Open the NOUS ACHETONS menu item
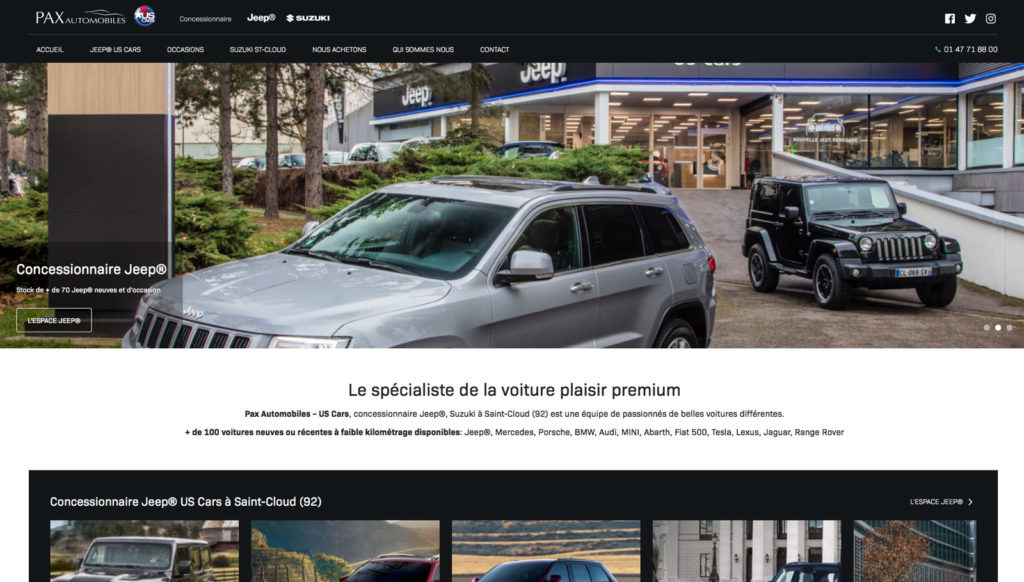 (339, 50)
